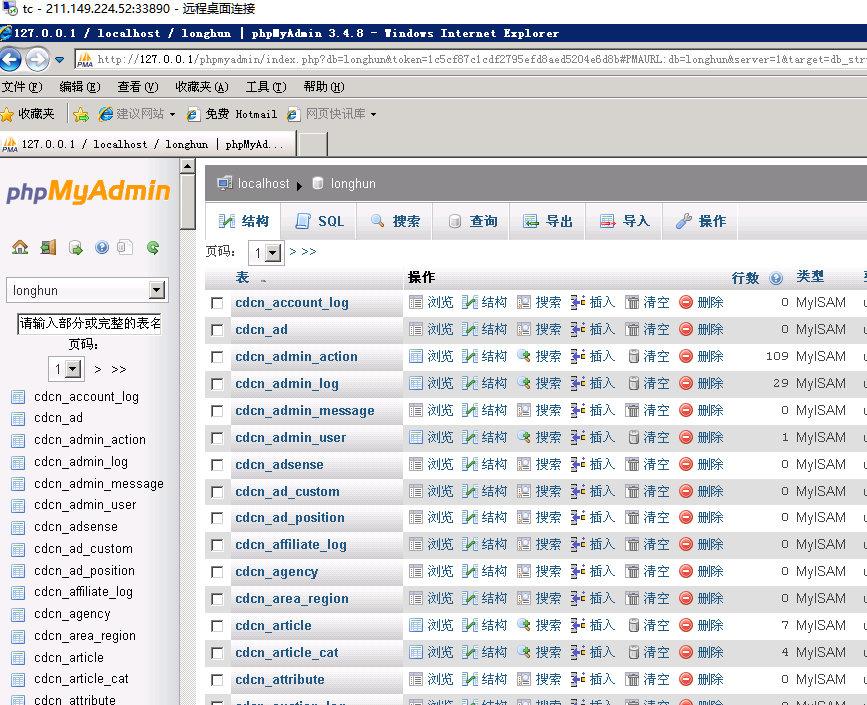The image size is (867, 705).
Task: Check the cdcn_attribute table checkbox
Action: click(x=217, y=680)
